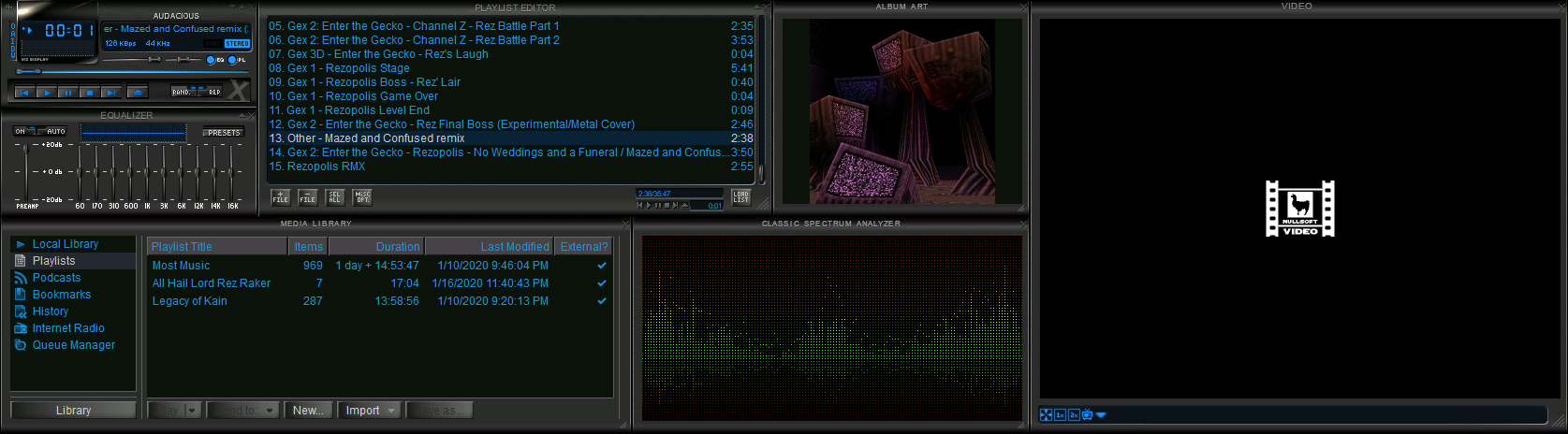Select the Most Music playlist row
This screenshot has width=1568, height=434.
(380, 266)
